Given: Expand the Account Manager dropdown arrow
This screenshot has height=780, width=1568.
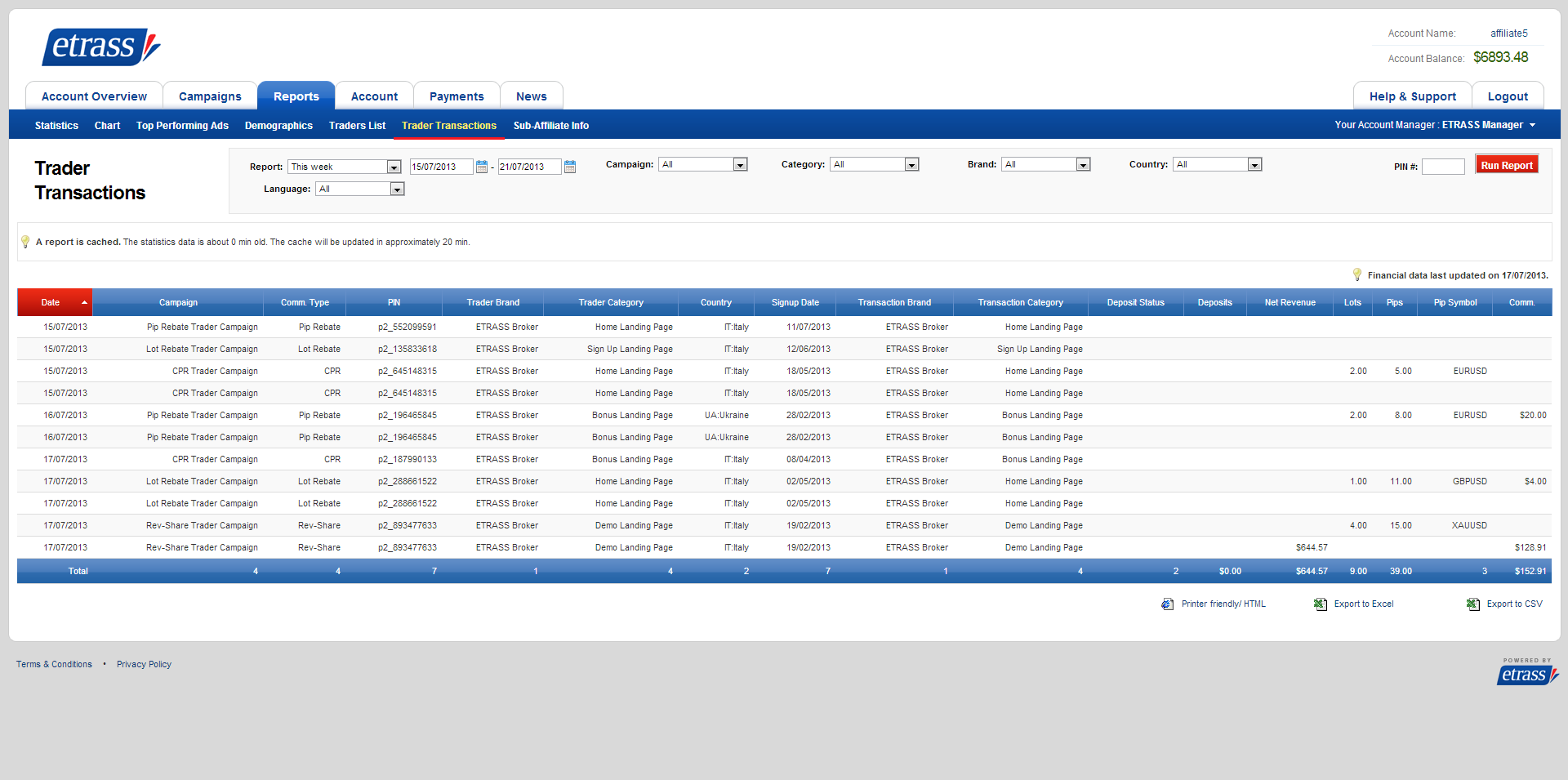Looking at the screenshot, I should click(x=1532, y=126).
